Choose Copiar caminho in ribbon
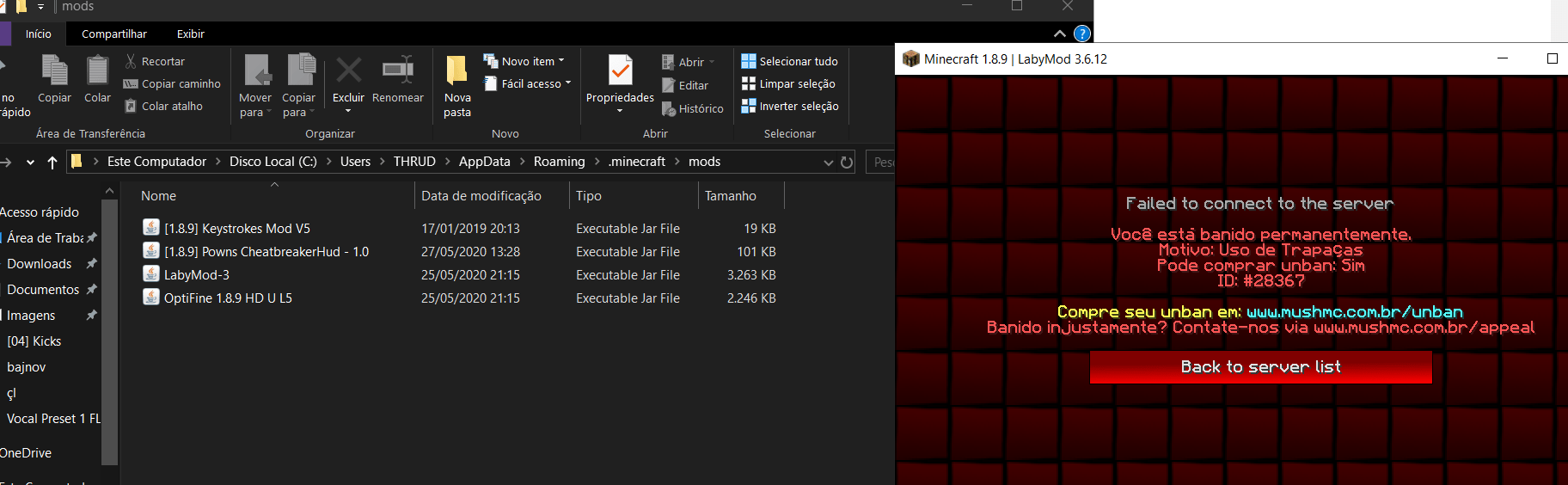The width and height of the screenshot is (1568, 485). pos(172,83)
